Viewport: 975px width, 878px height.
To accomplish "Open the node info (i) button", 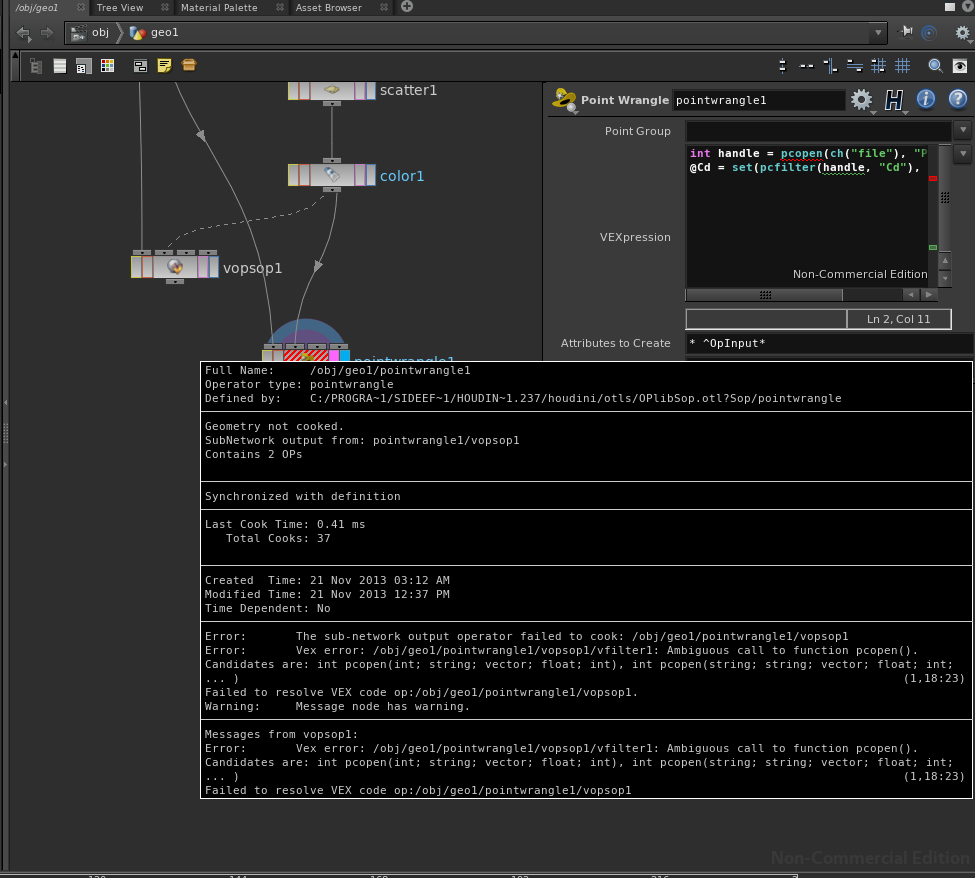I will [x=926, y=99].
